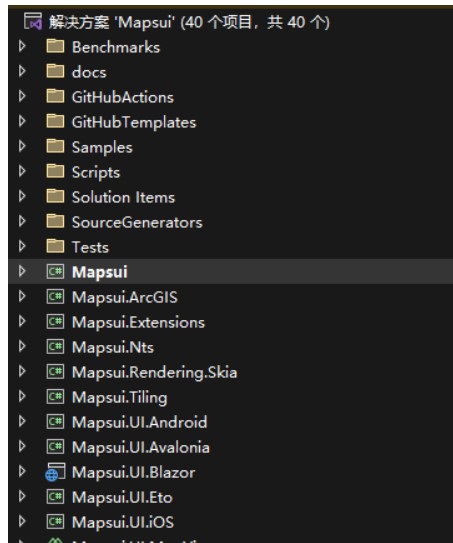
Task: Expand the Scripts folder
Action: coord(22,171)
